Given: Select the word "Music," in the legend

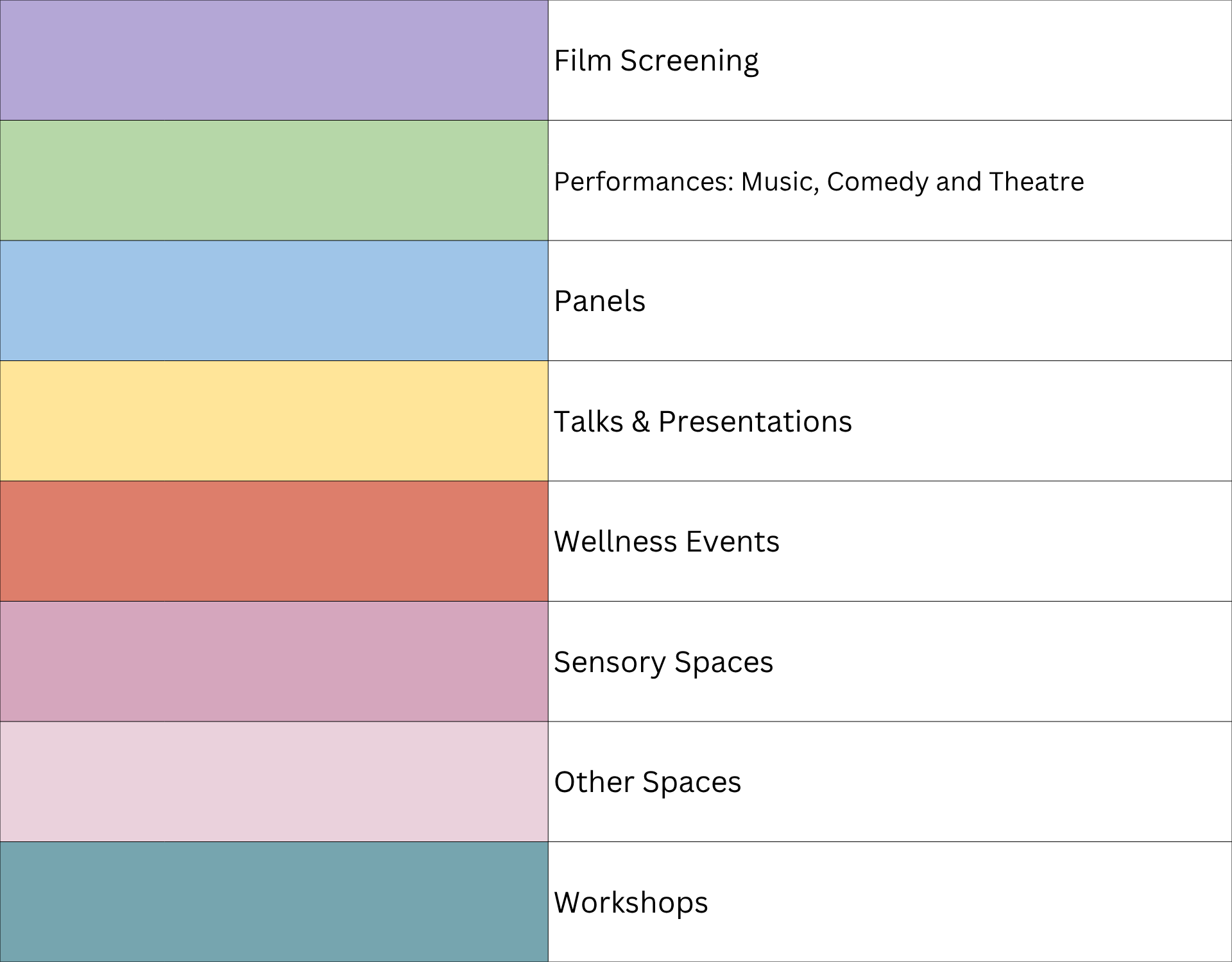Looking at the screenshot, I should [780, 182].
